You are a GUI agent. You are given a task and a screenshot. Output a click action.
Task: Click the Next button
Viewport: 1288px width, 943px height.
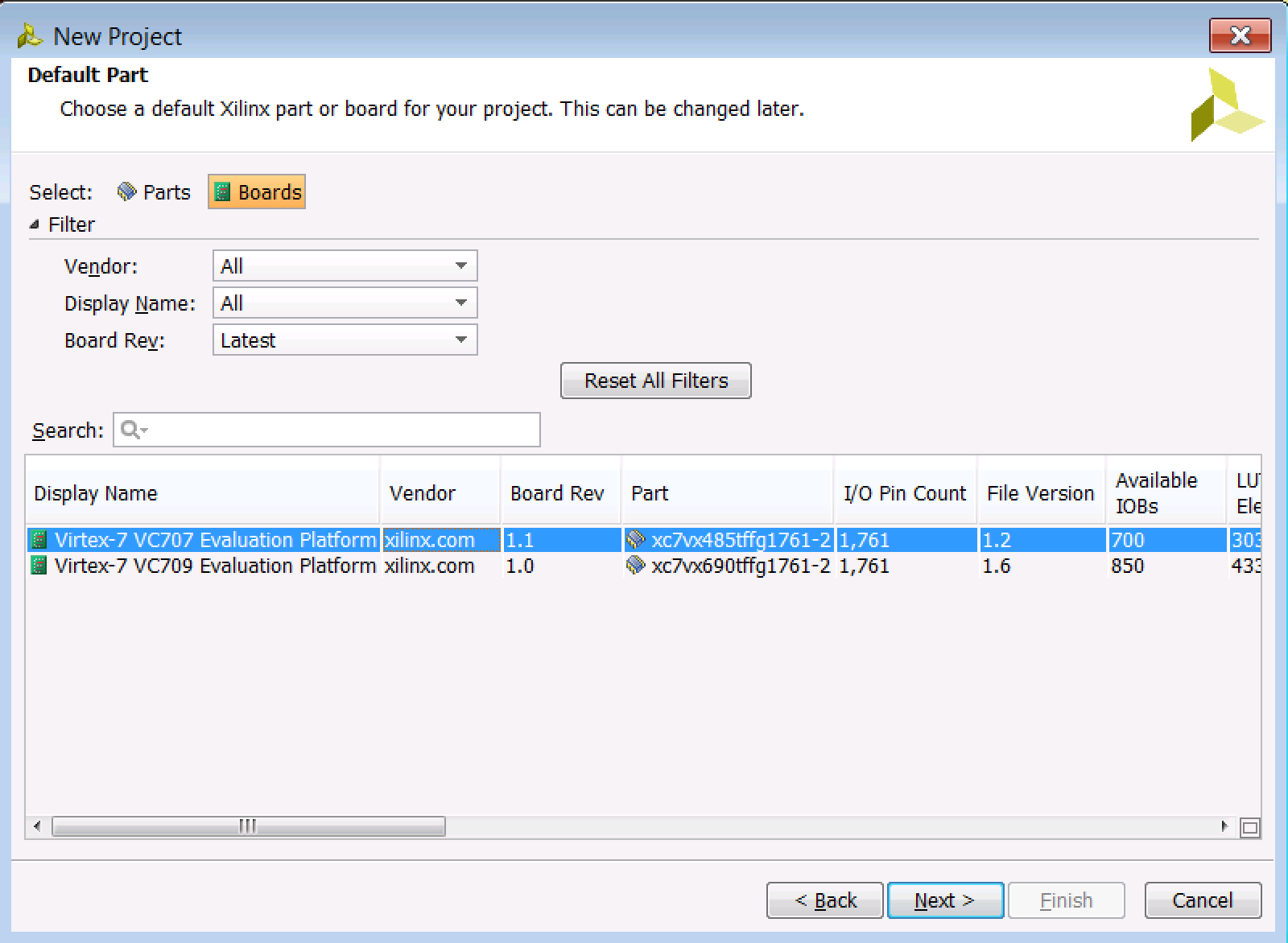click(x=945, y=900)
